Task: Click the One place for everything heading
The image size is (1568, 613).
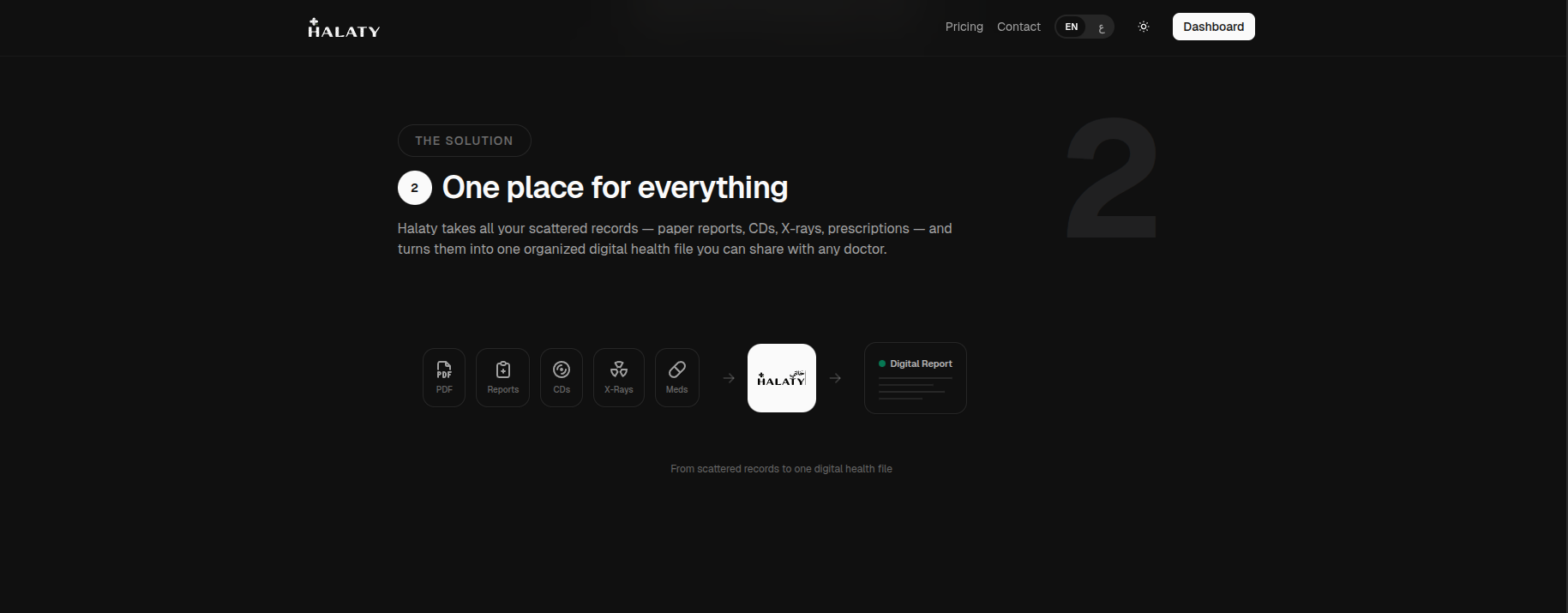Action: (x=615, y=188)
